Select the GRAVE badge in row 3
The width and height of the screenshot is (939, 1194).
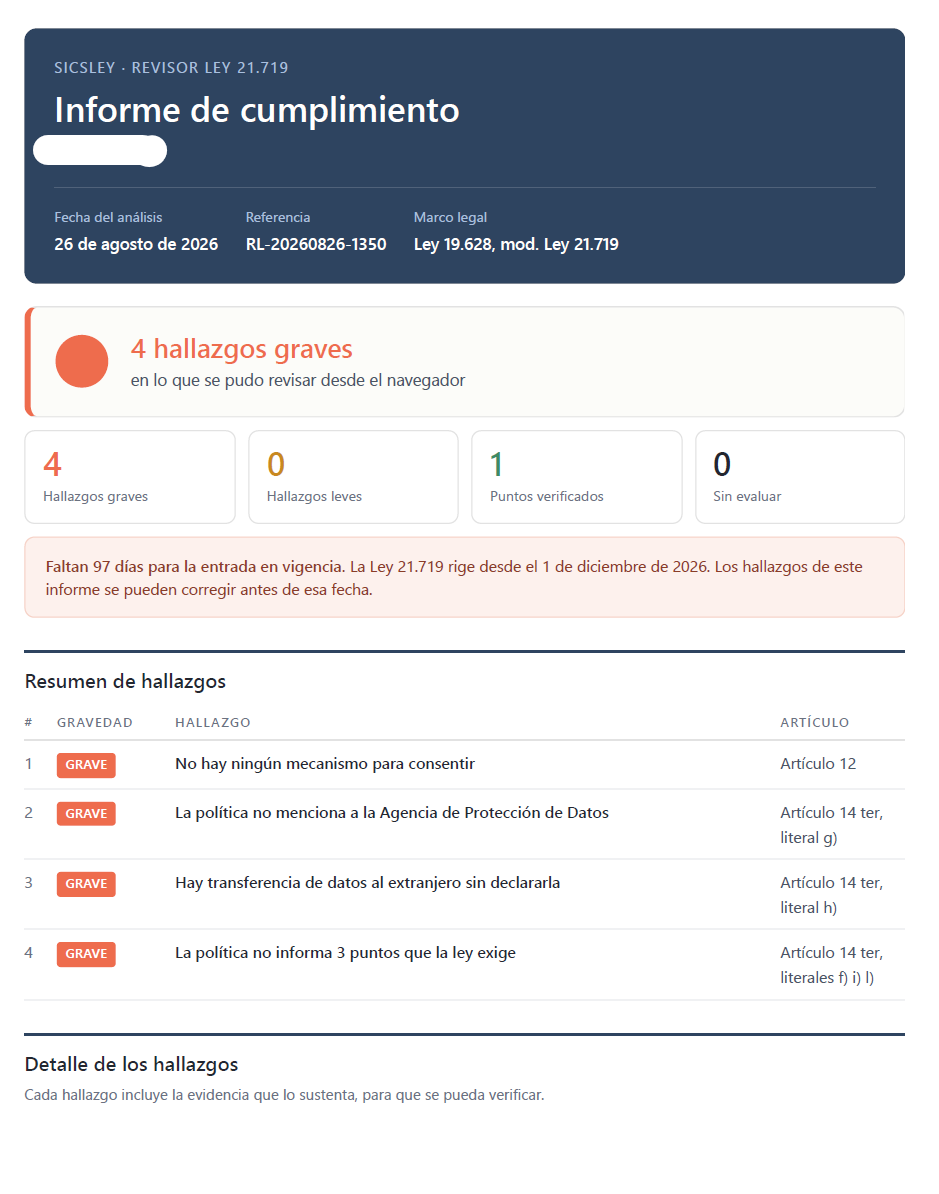(86, 883)
